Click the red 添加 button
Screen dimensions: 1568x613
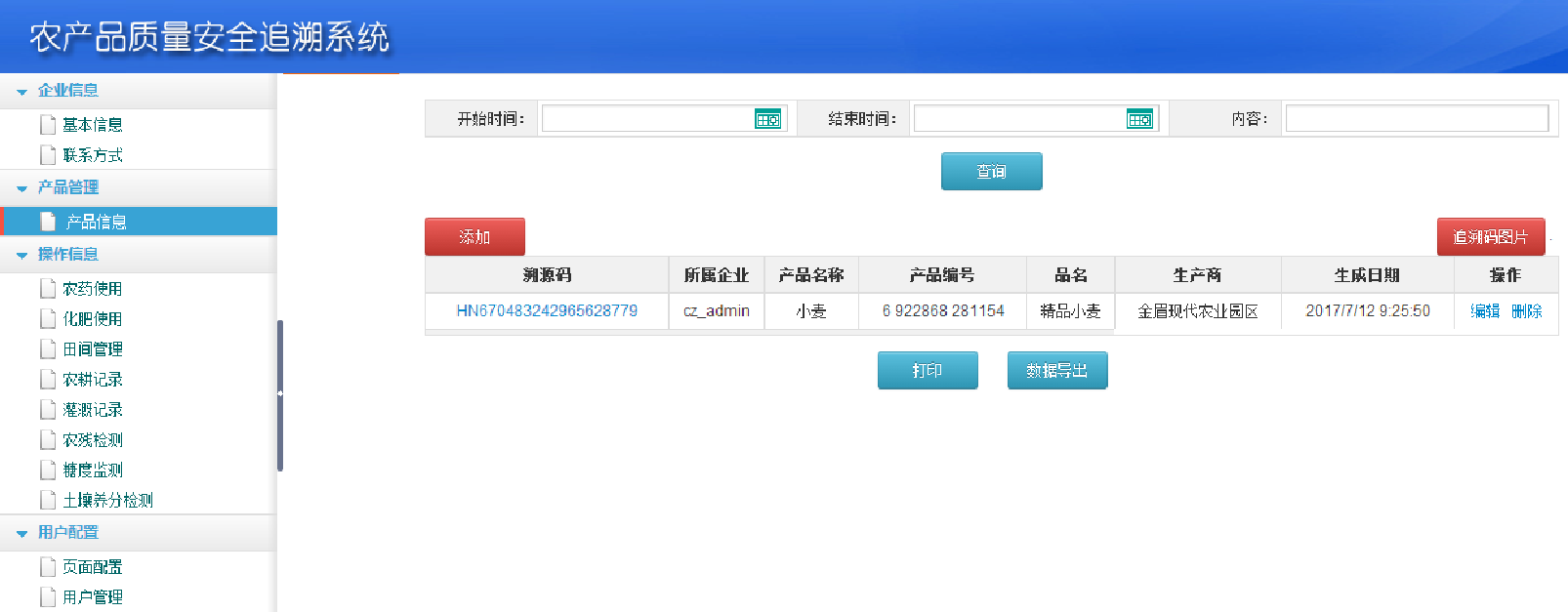click(x=475, y=237)
